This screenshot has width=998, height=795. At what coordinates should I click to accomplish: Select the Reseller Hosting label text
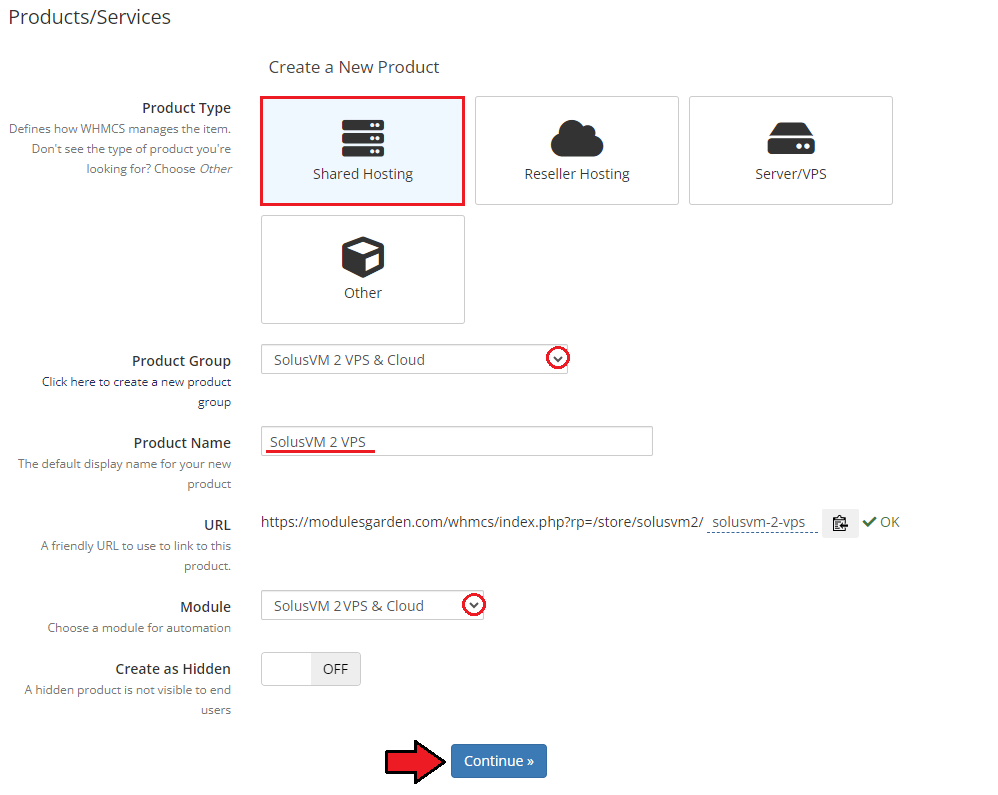click(577, 174)
